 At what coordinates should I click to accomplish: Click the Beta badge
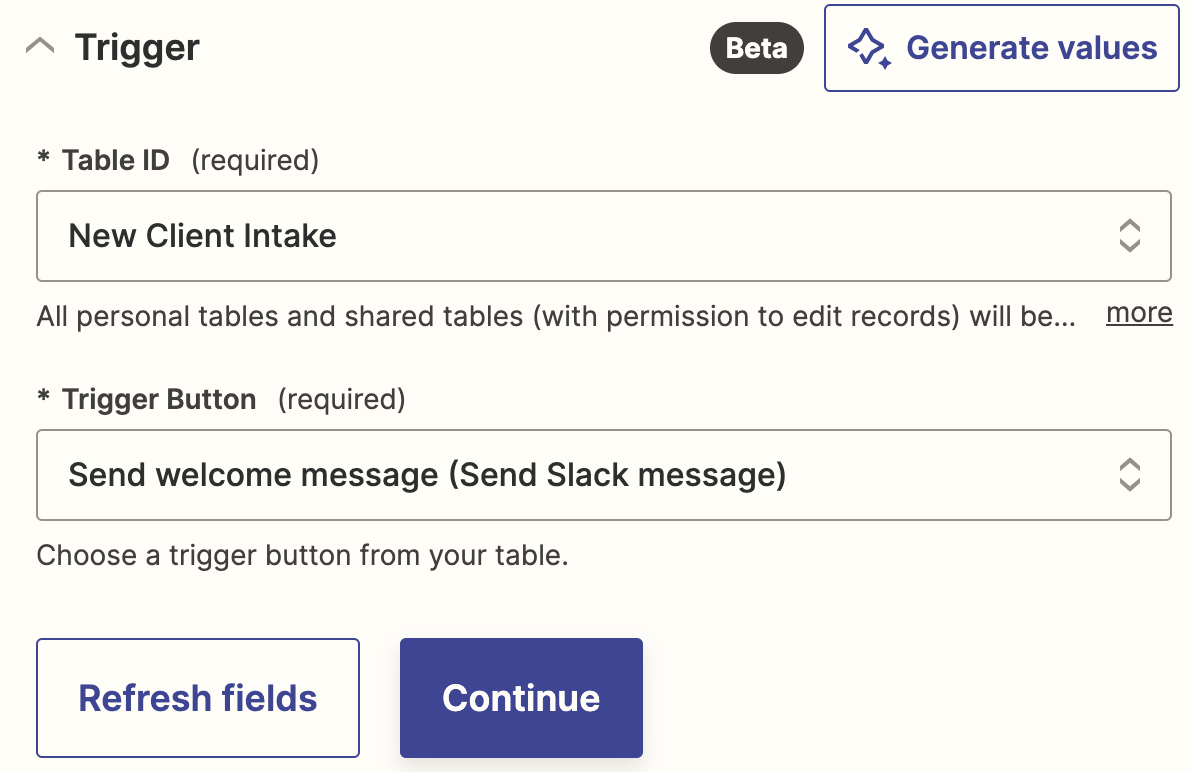[756, 48]
